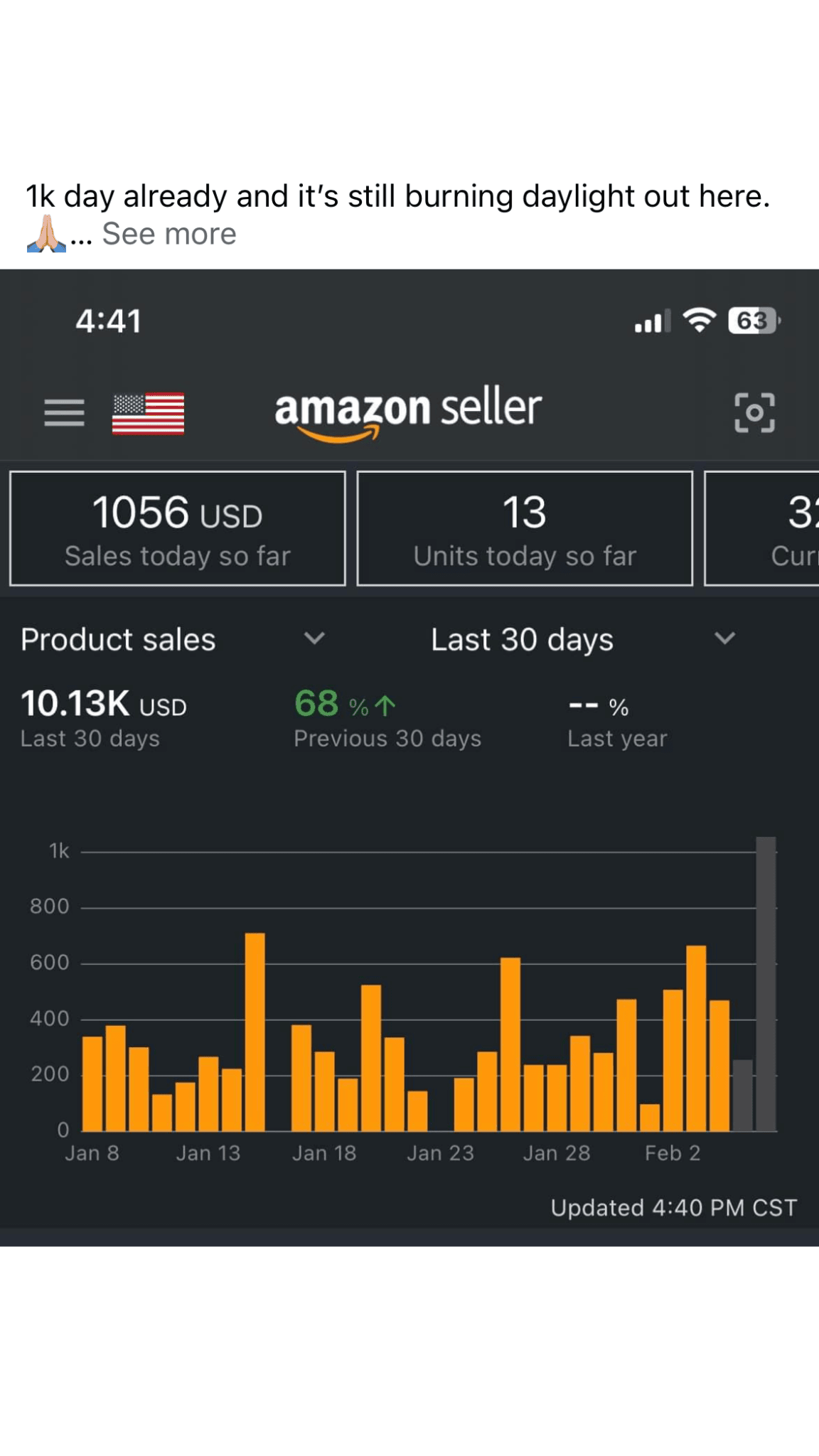Screen dimensions: 819x1456
Task: Tap the battery indicator showing 63
Action: (754, 321)
